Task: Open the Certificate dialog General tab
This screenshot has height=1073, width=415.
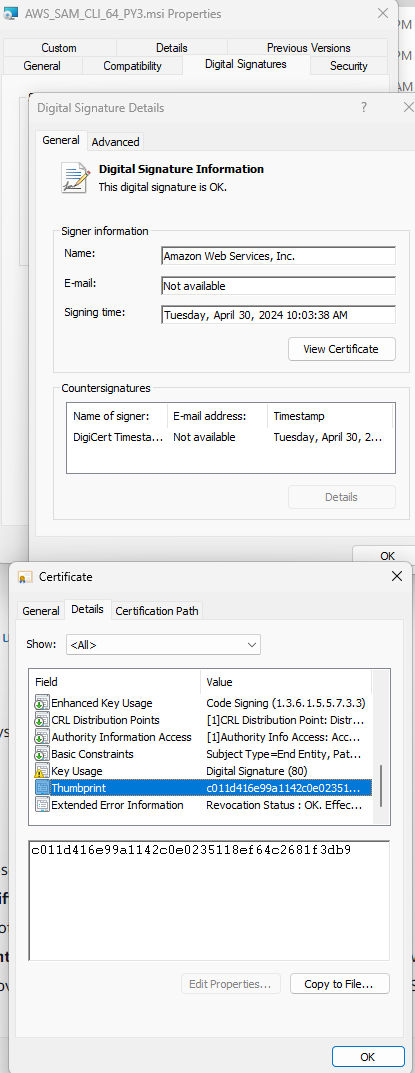Action: pos(41,610)
